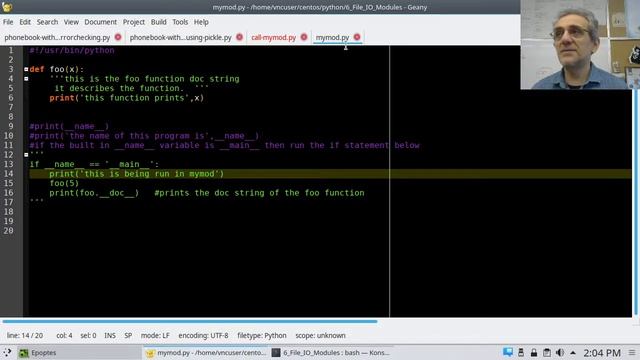This screenshot has height=360, width=640.
Task: Switch to phonebook-with...rorchecking.py tab
Action: 57,37
